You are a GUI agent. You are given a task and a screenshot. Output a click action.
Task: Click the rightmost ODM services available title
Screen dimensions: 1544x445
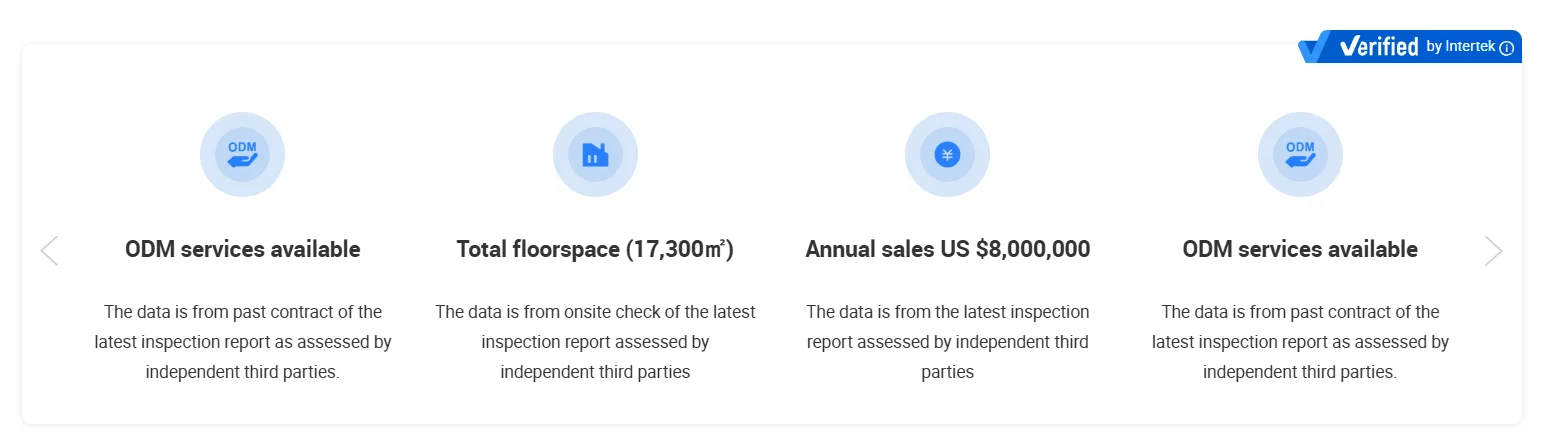(x=1300, y=249)
